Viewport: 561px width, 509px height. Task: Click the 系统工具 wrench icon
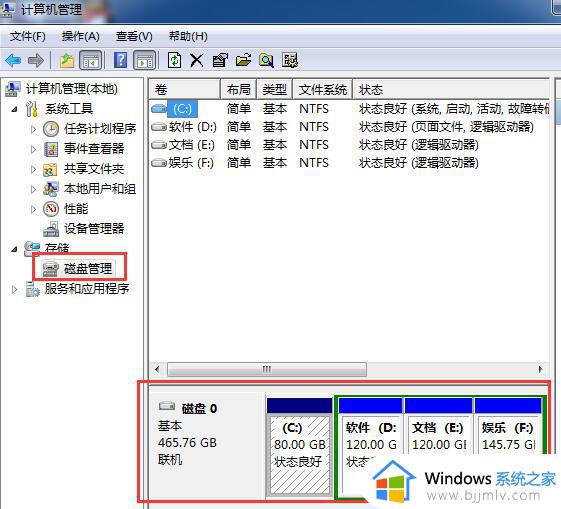[31, 109]
